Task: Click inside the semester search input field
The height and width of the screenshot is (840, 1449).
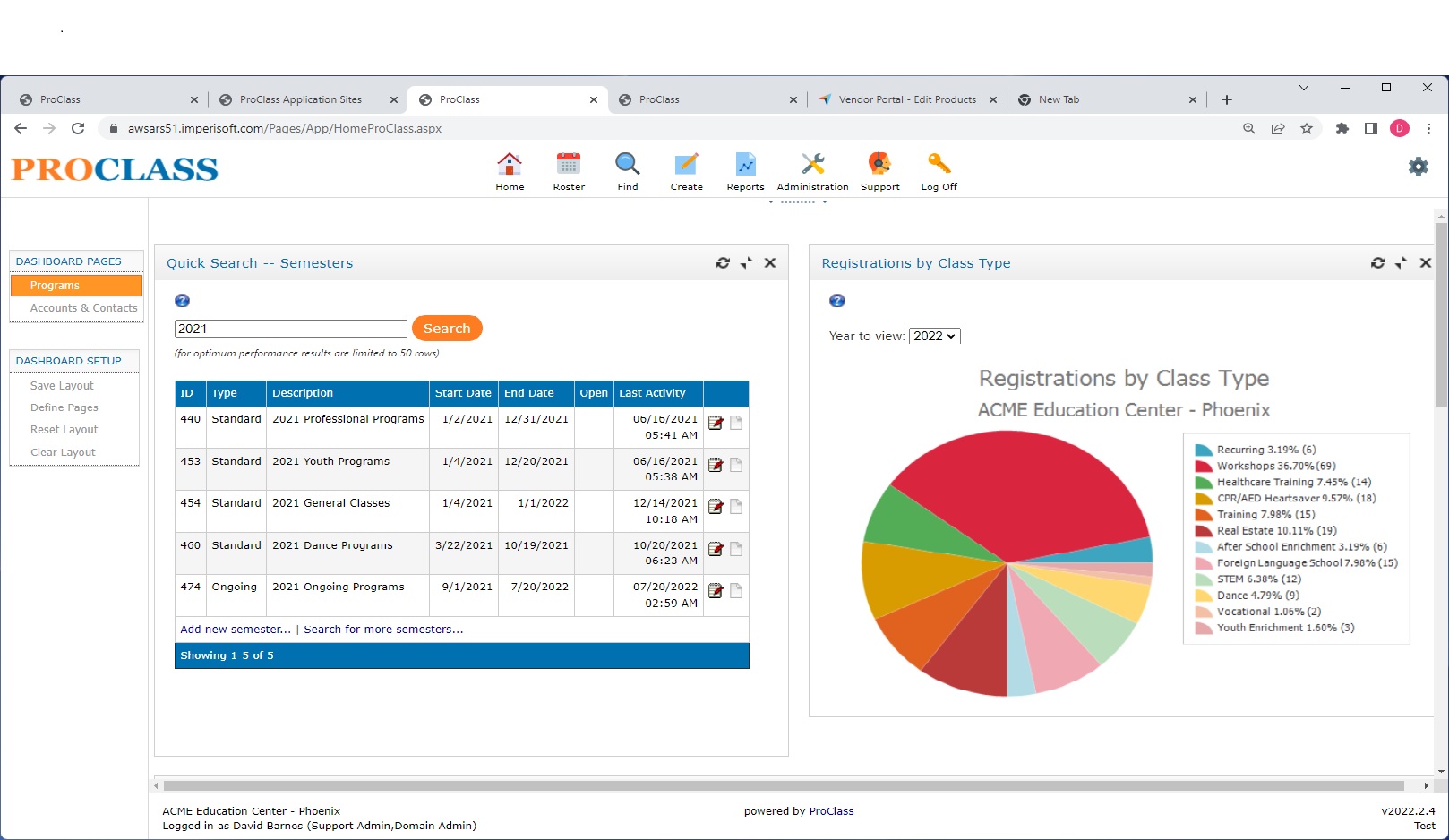Action: pyautogui.click(x=290, y=328)
